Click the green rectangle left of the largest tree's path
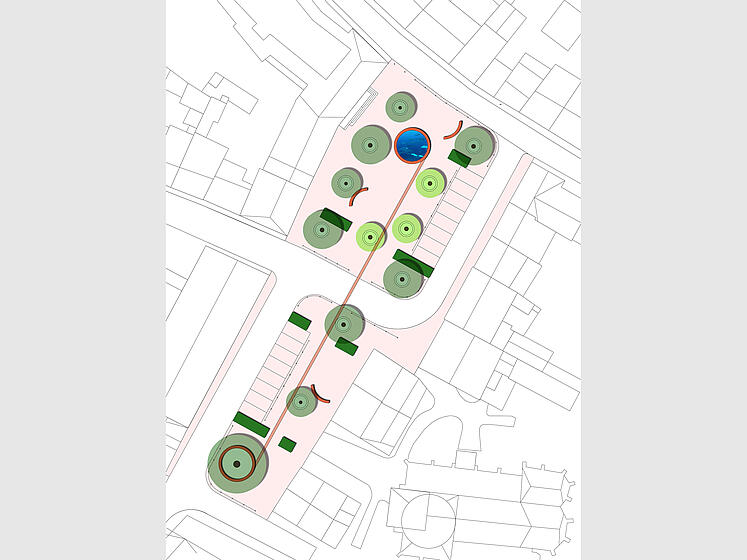Screen dimensions: 747x560 pos(250,424)
